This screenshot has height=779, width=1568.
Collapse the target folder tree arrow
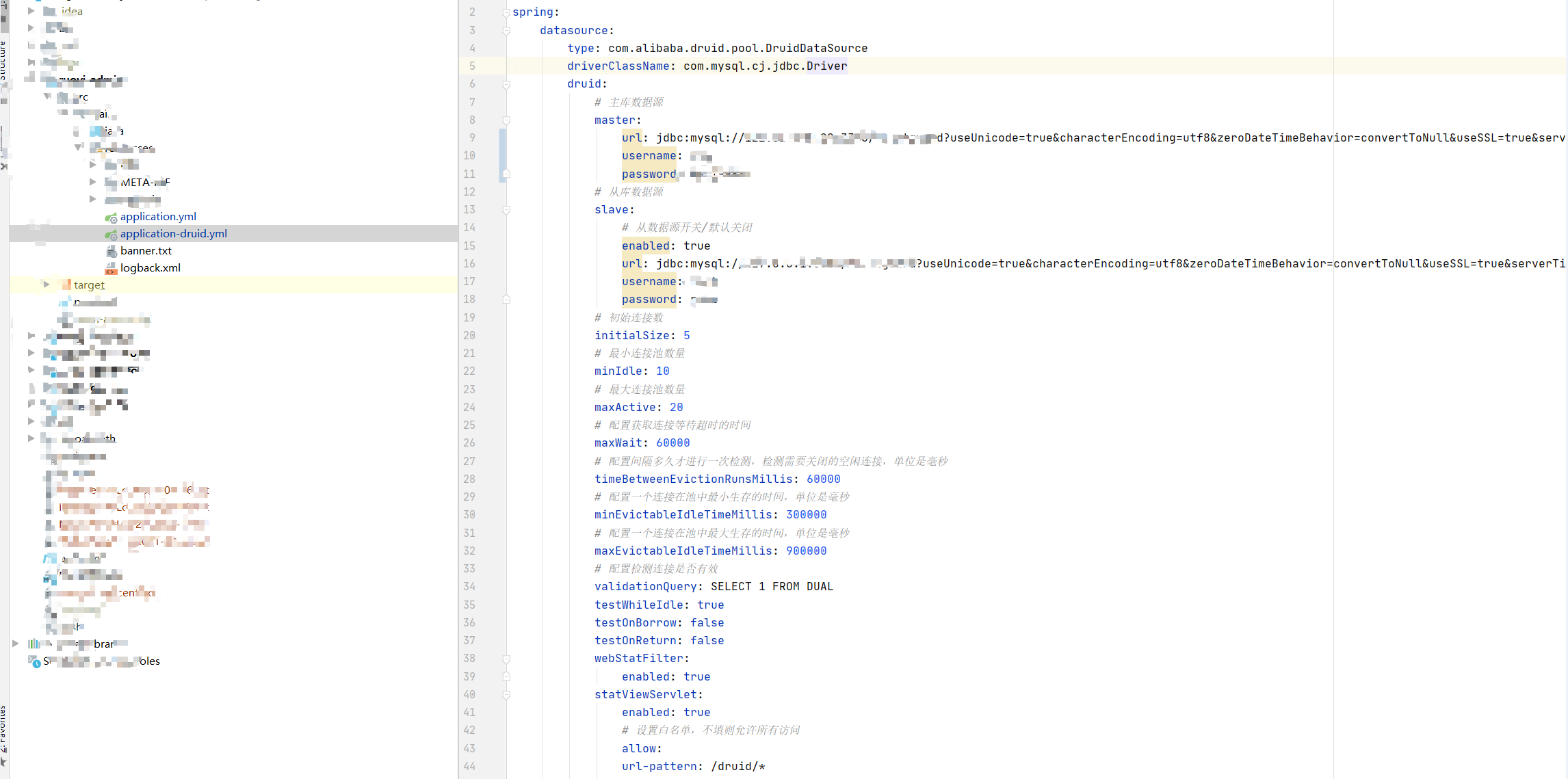point(47,285)
